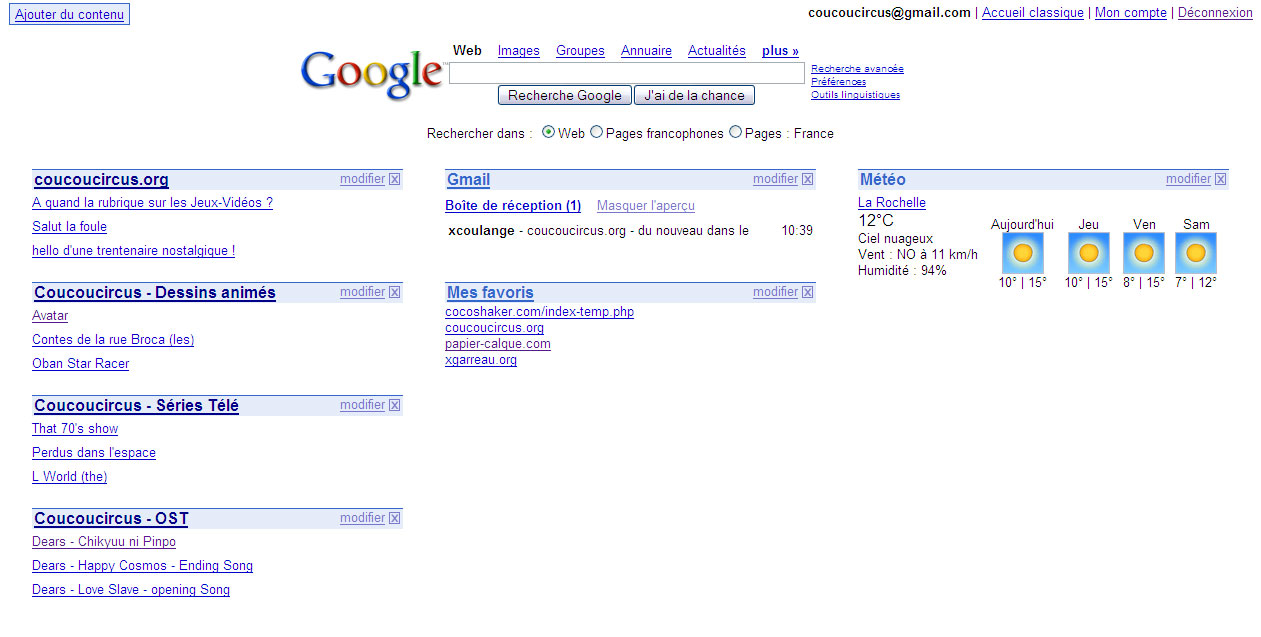This screenshot has height=637, width=1261.
Task: Switch to the Annuaire search tab
Action: (x=646, y=51)
